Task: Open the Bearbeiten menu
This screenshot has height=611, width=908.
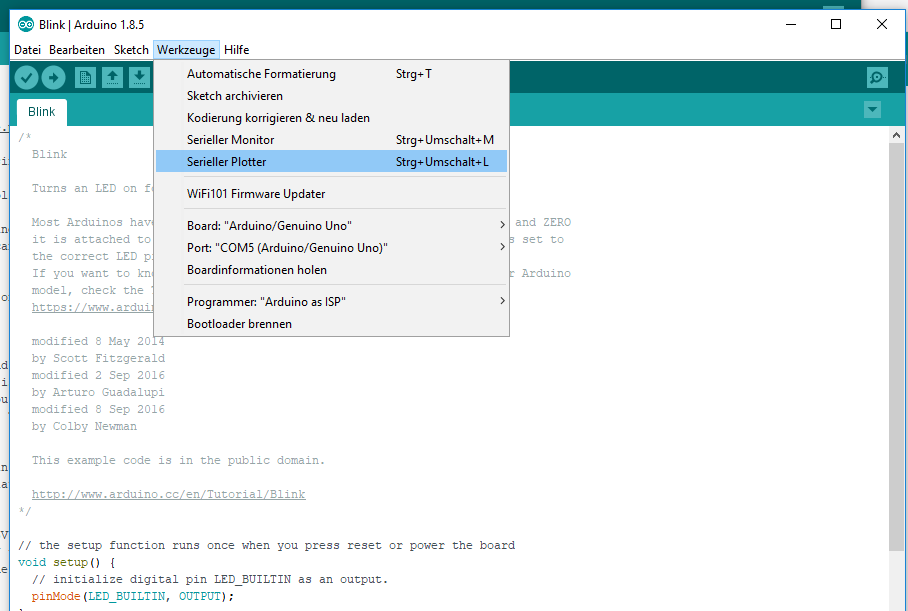Action: [x=77, y=50]
